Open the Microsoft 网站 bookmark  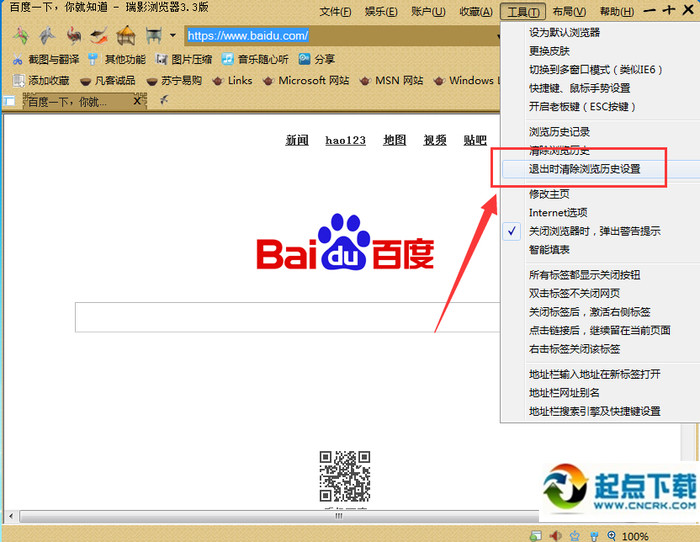[x=306, y=80]
